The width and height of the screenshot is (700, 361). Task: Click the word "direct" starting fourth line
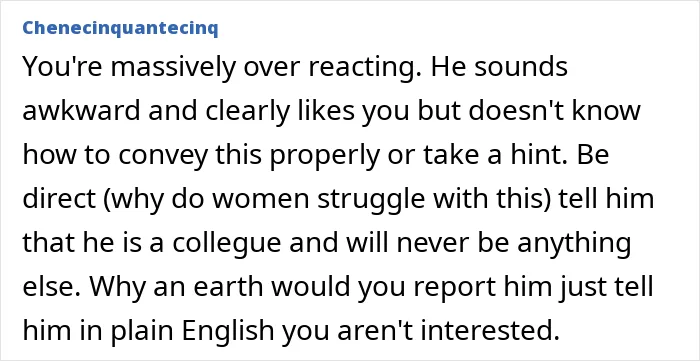click(x=59, y=199)
